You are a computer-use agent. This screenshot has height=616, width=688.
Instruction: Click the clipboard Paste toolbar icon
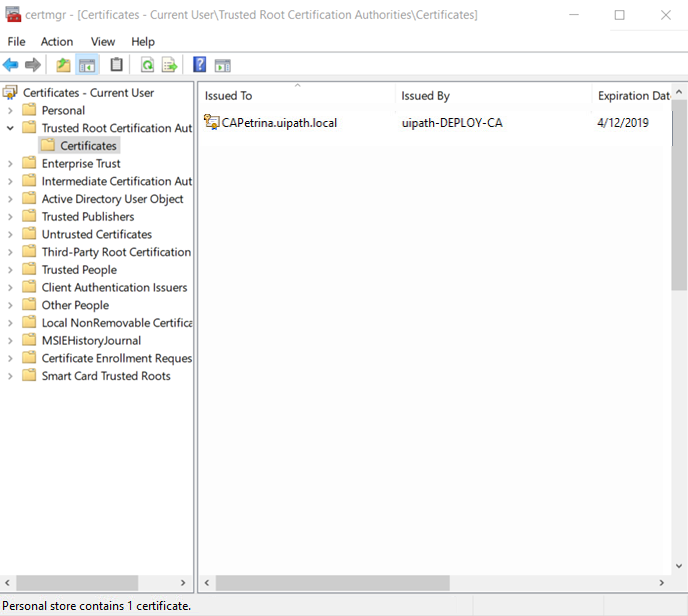click(116, 65)
